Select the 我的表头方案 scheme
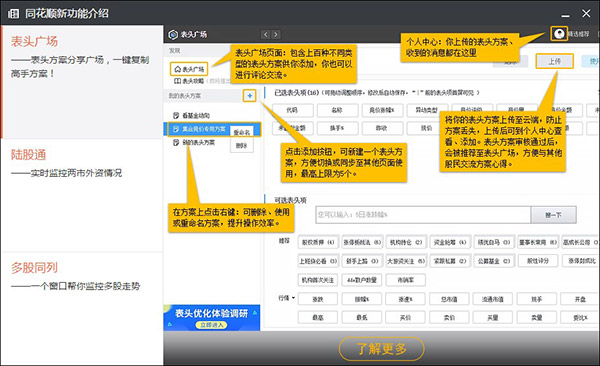Screen dimensions: 600x366 [194, 142]
